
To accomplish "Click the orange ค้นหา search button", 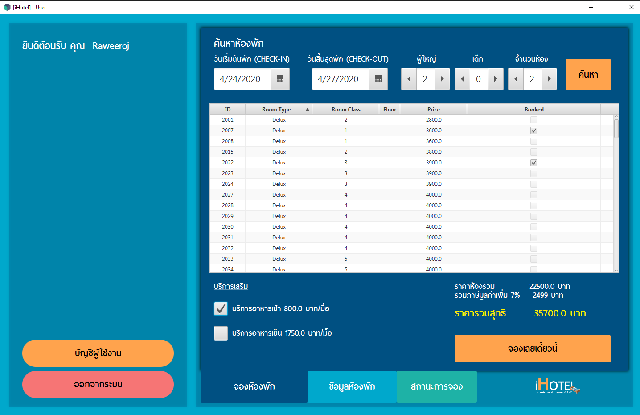I will coord(588,74).
